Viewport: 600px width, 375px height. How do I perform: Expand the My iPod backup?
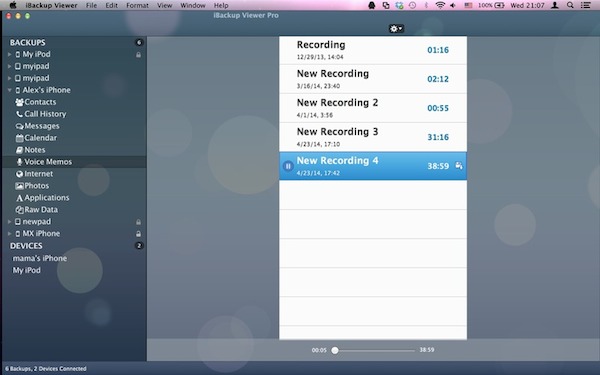pos(10,55)
